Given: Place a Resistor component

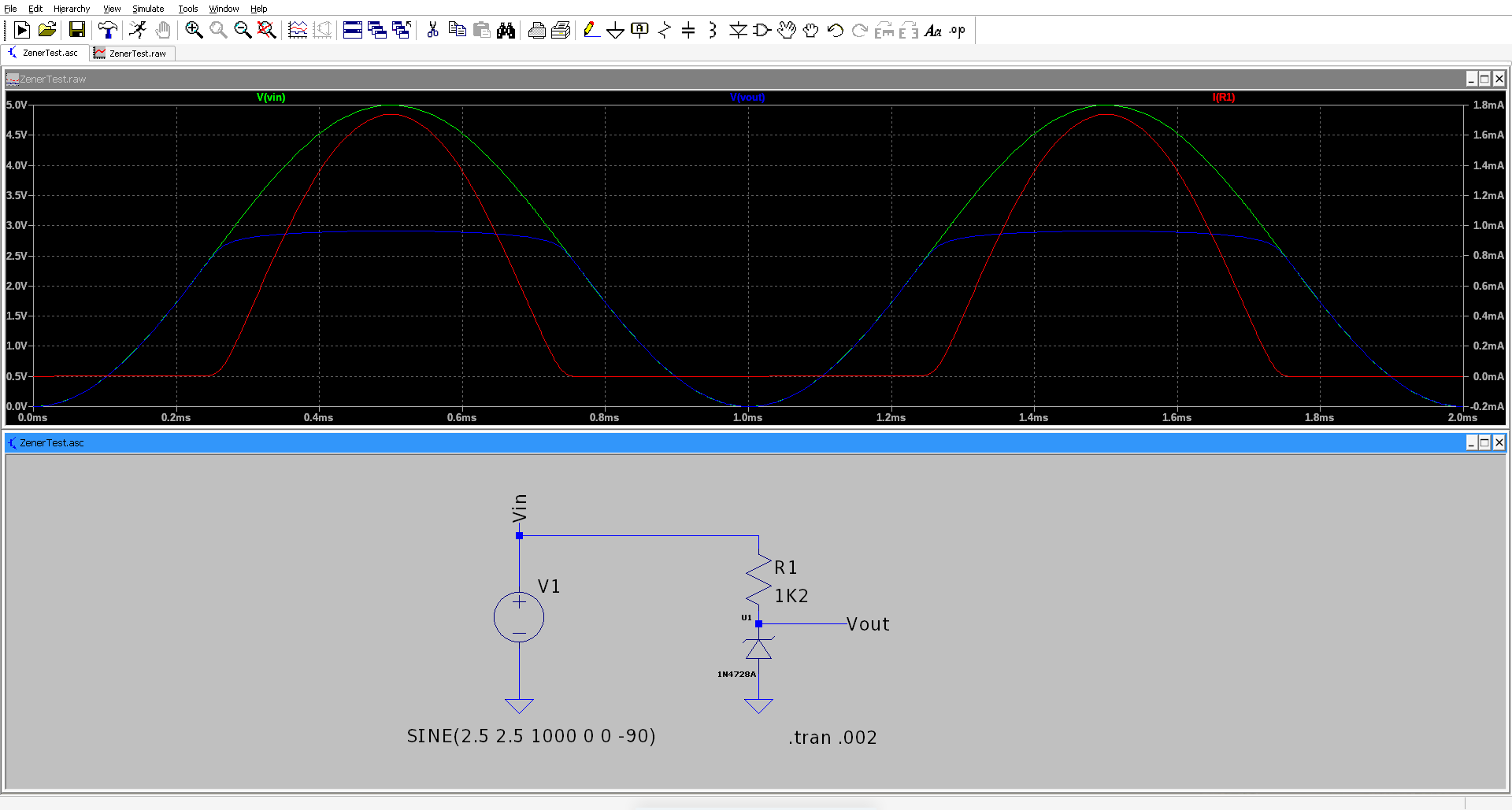Looking at the screenshot, I should coord(665,30).
